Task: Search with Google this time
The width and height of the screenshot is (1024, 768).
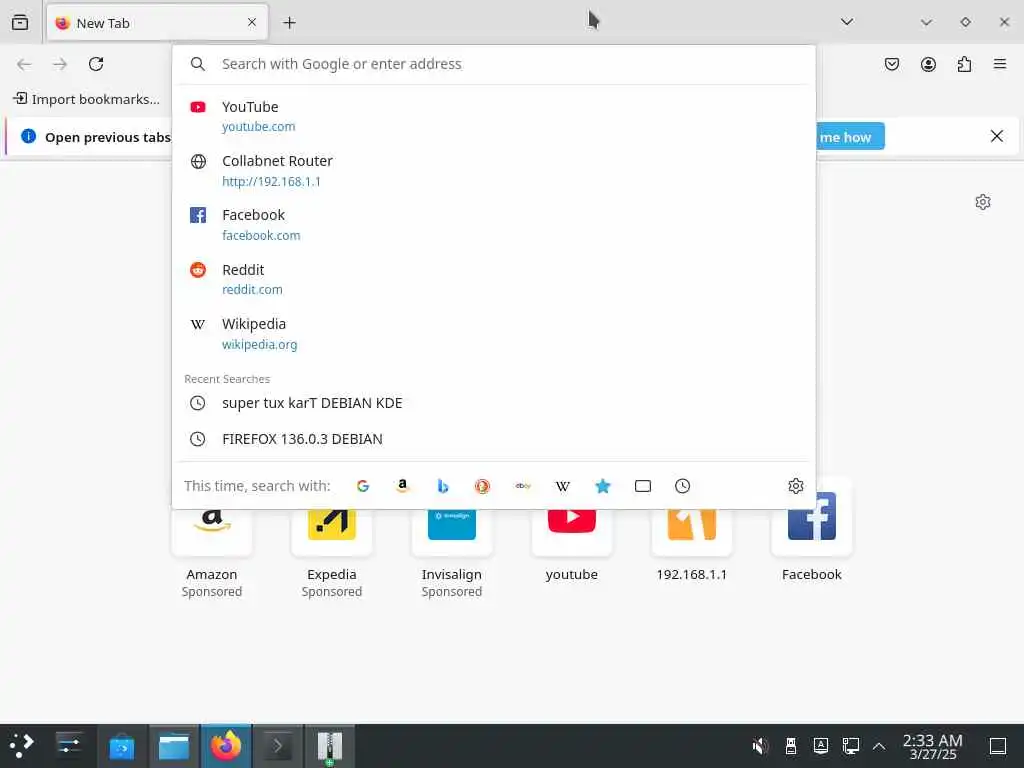Action: click(363, 486)
